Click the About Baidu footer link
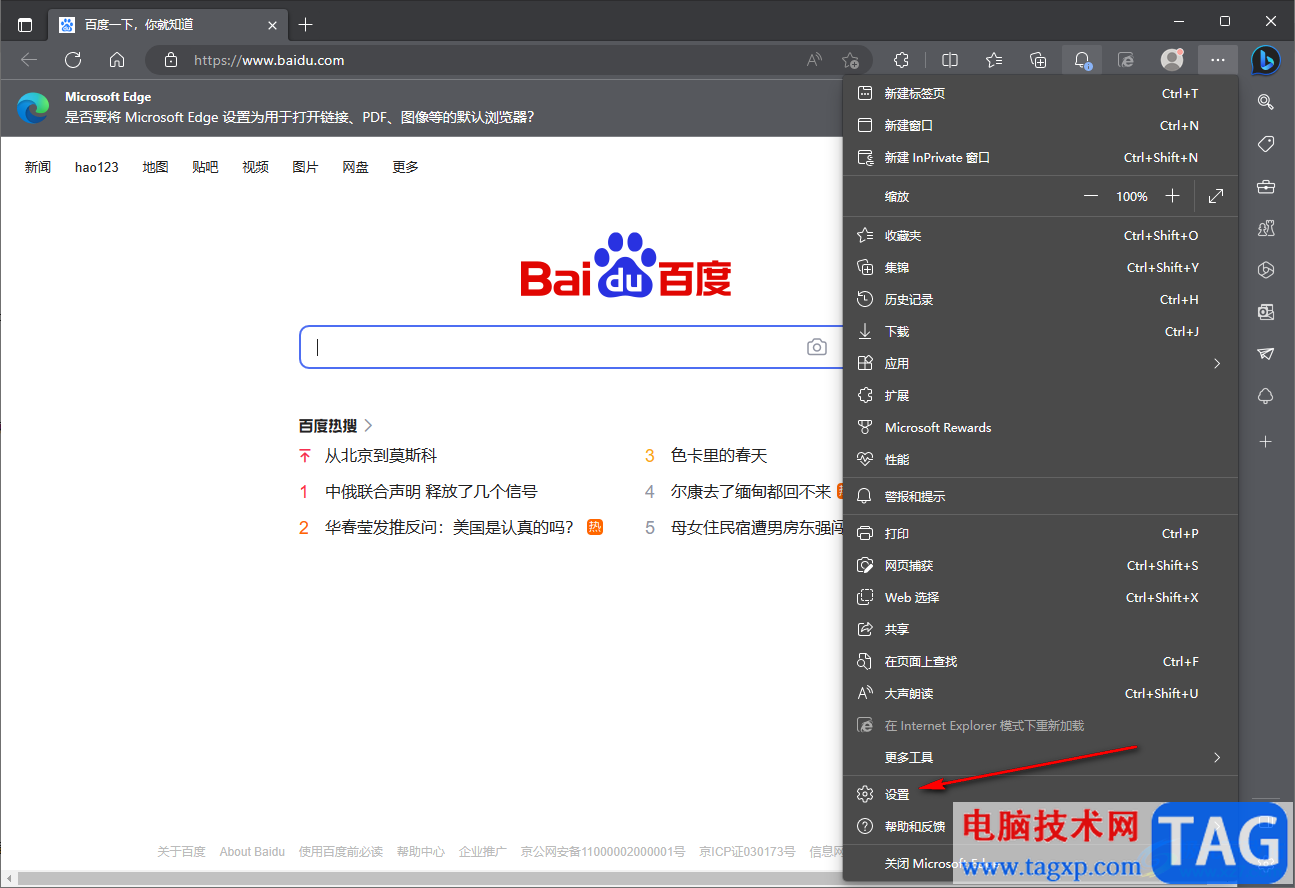 [x=252, y=852]
